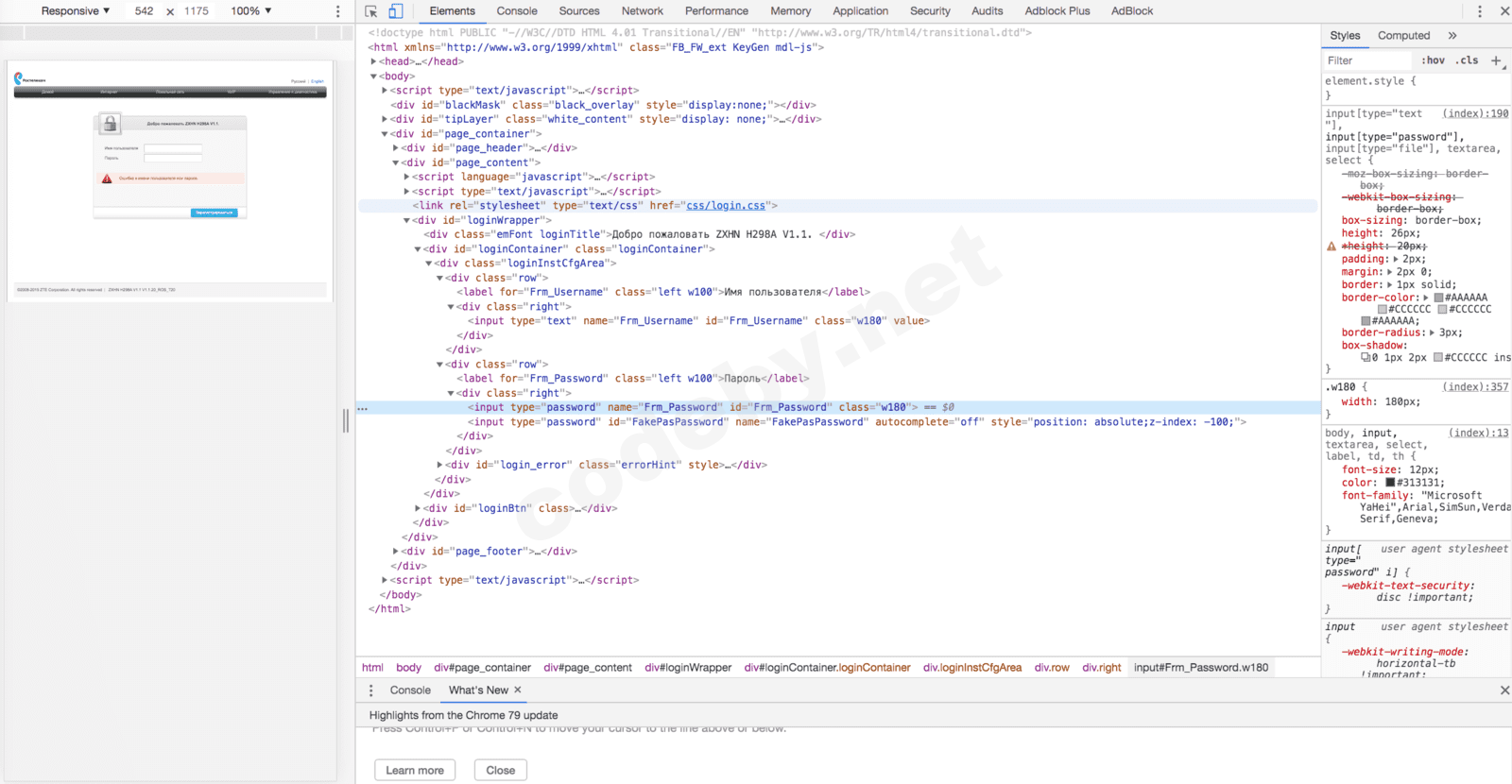Switch to the Performance tab

[x=716, y=11]
